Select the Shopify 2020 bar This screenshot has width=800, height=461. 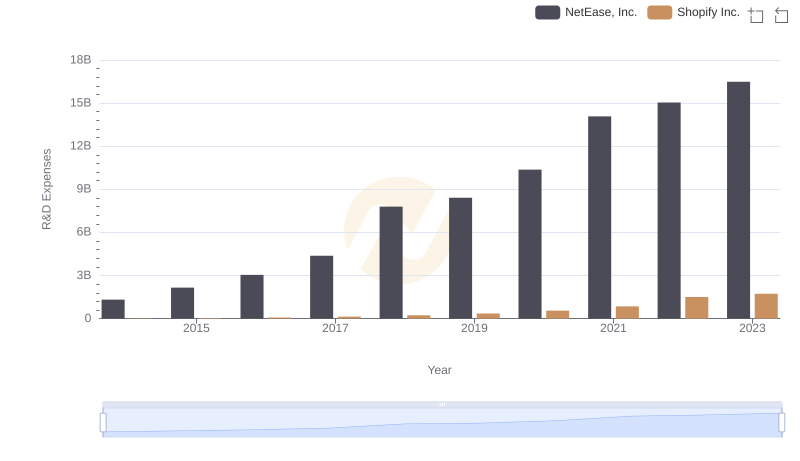click(558, 314)
